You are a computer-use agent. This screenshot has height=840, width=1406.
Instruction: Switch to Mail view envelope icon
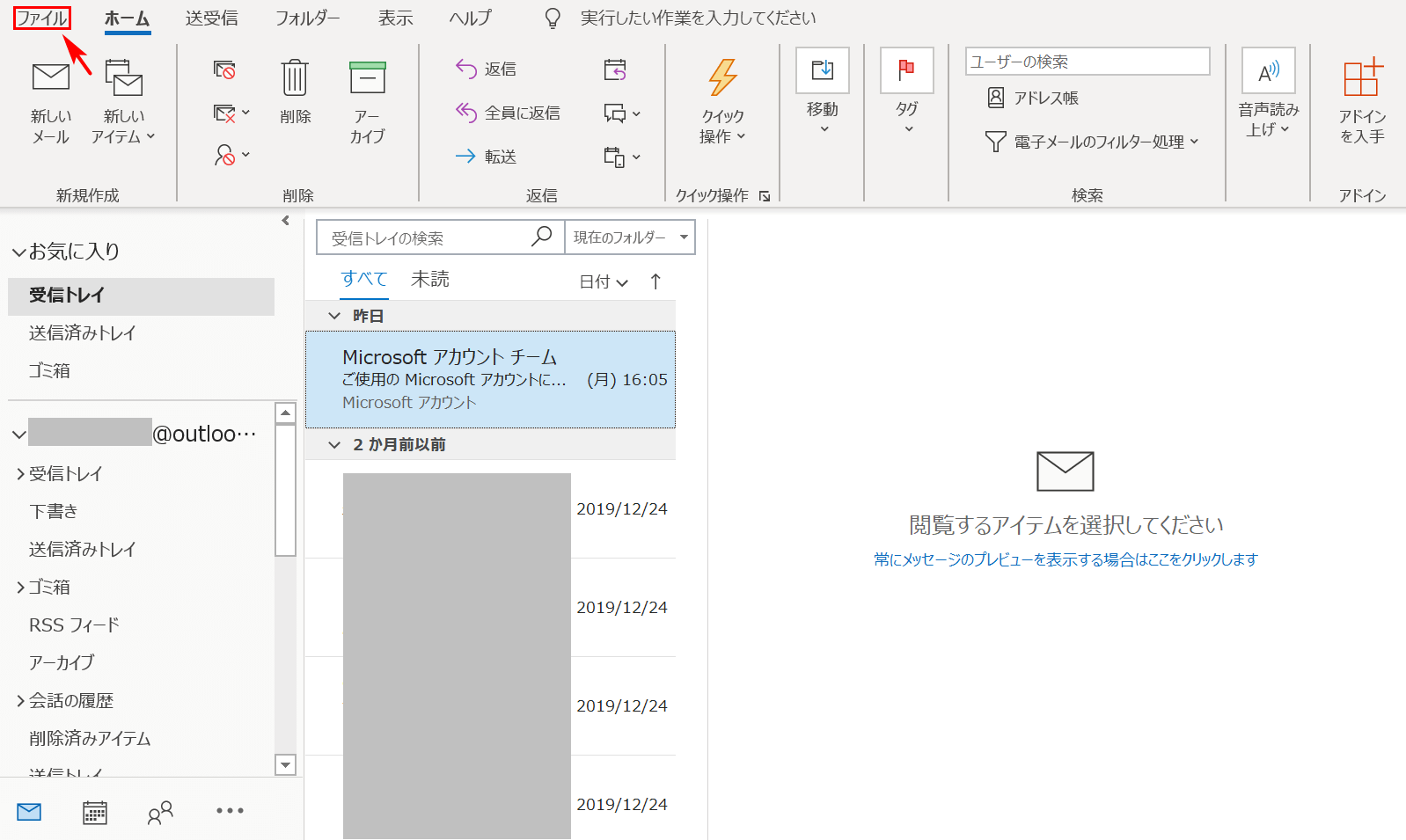point(29,812)
